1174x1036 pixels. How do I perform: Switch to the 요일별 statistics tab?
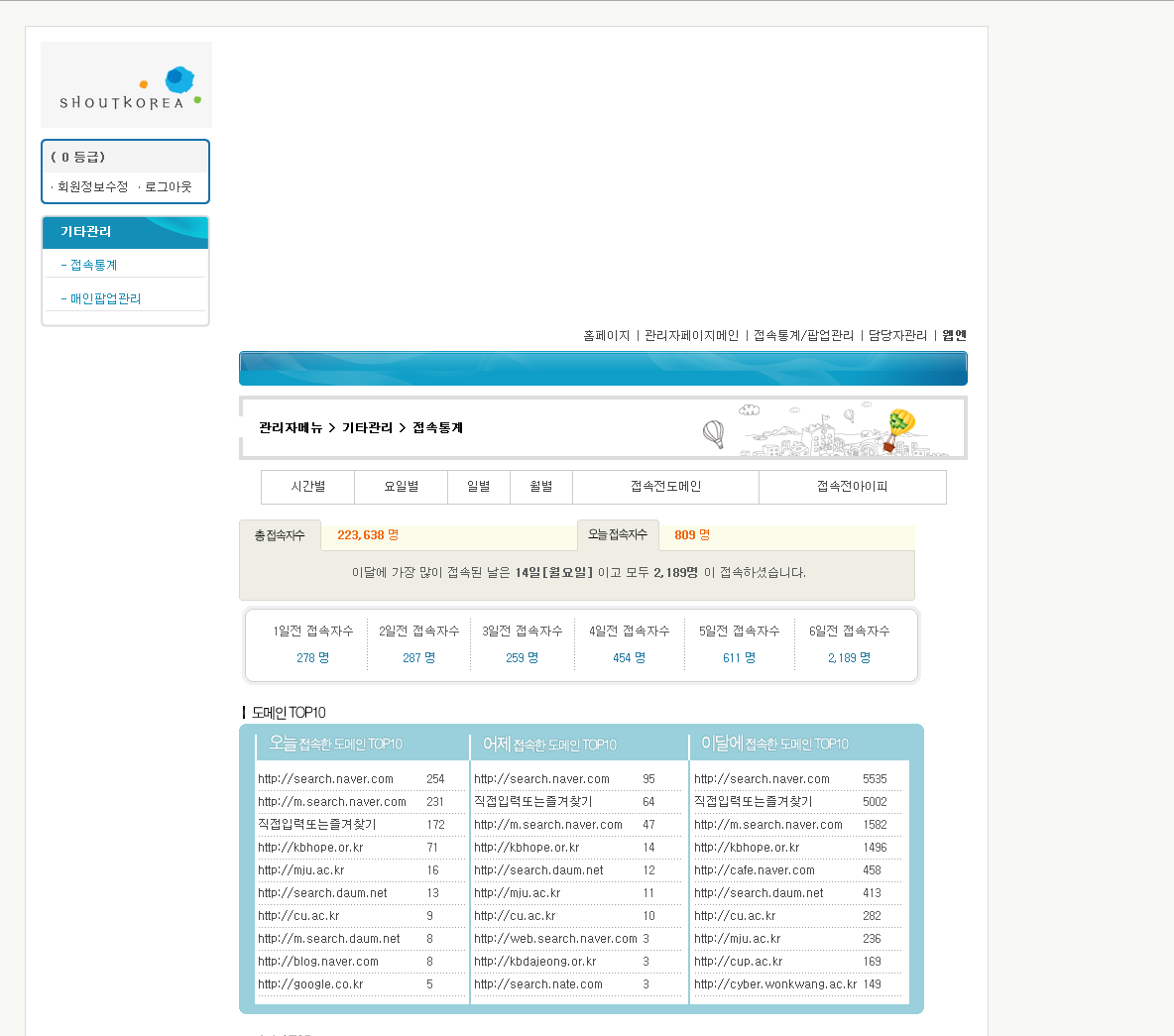click(x=402, y=487)
